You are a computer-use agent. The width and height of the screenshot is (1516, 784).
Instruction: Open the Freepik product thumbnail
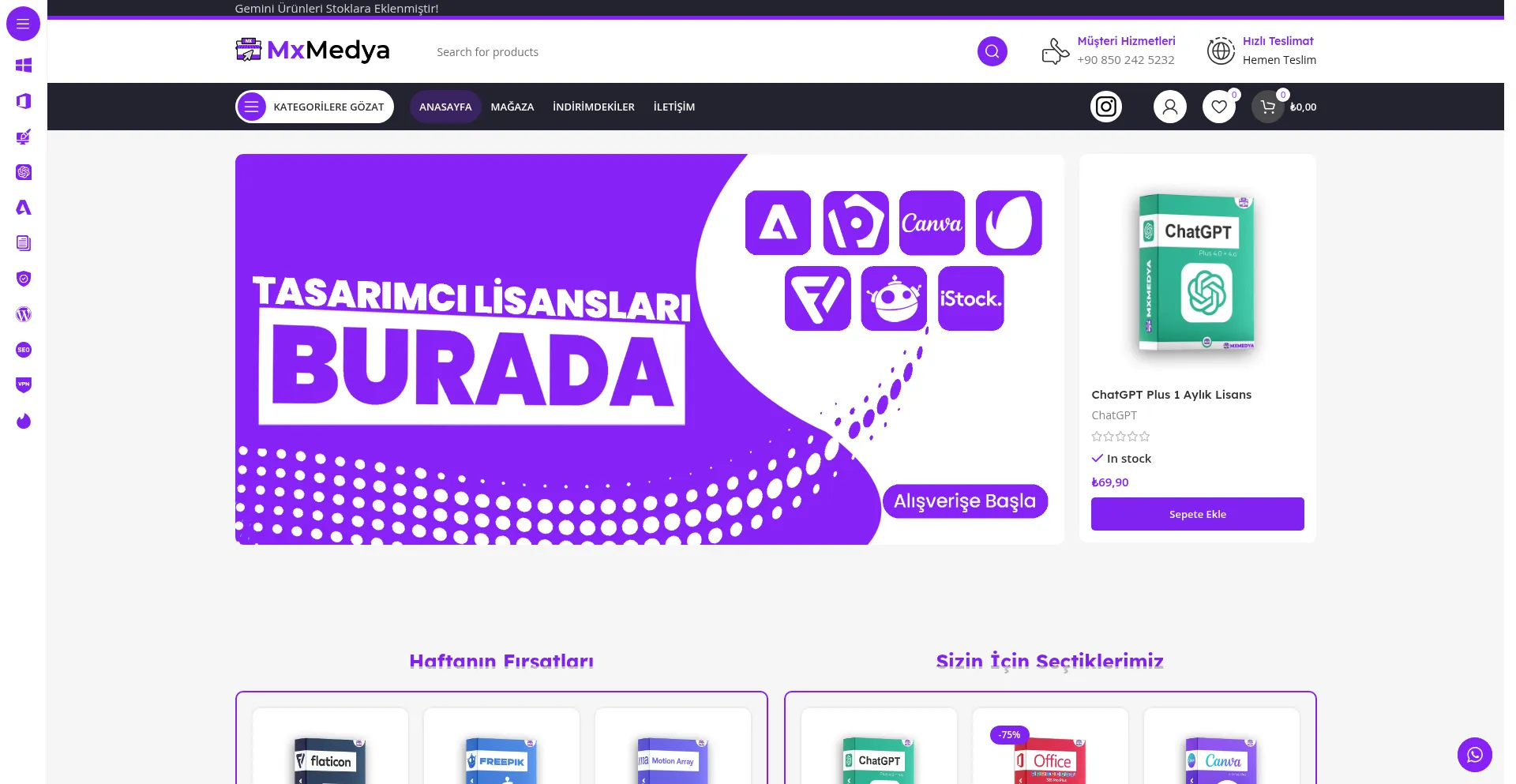point(501,760)
